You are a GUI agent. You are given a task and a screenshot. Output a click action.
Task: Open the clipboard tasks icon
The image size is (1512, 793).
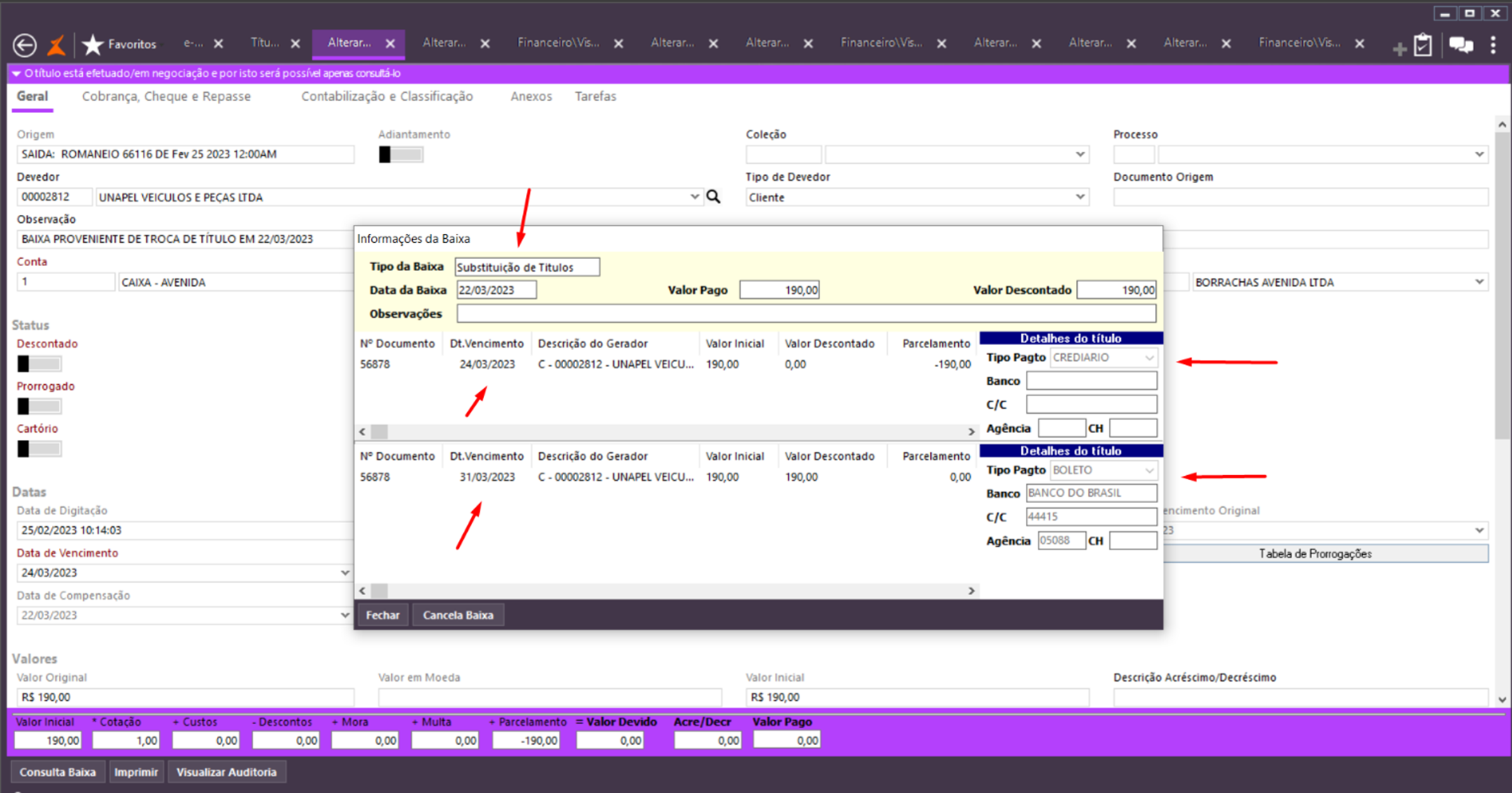point(1423,45)
